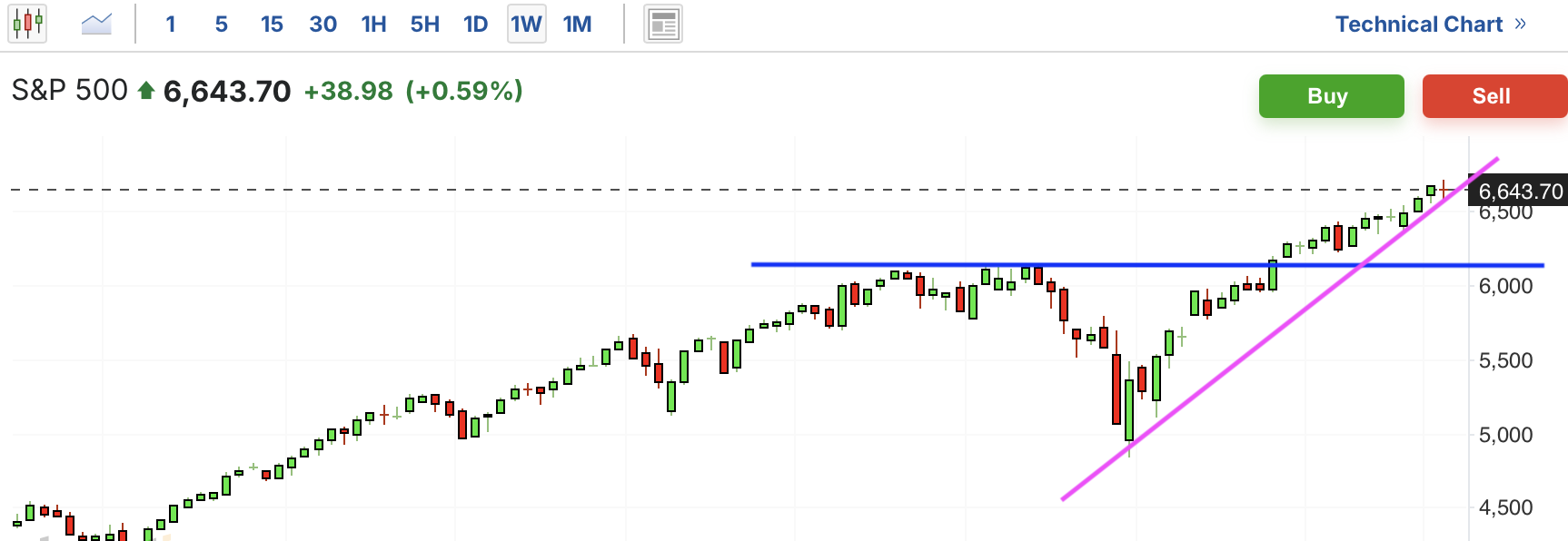The image size is (1568, 541).
Task: Select the 15 minute interval
Action: [x=272, y=24]
